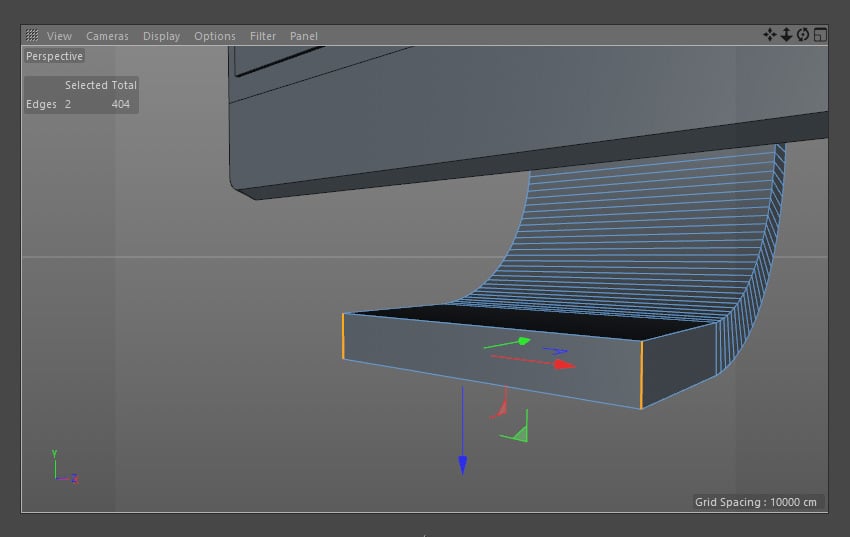This screenshot has width=850, height=537.
Task: Click the viewport pan camera icon
Action: click(769, 35)
